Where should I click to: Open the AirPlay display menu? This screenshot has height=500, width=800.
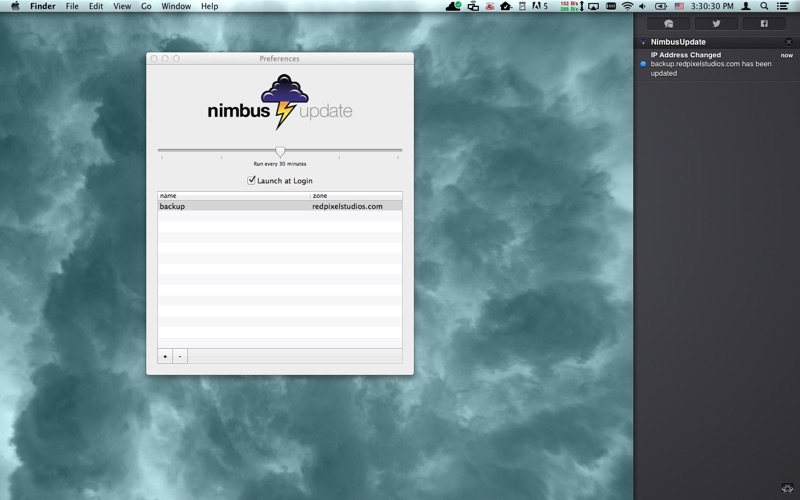pos(593,6)
